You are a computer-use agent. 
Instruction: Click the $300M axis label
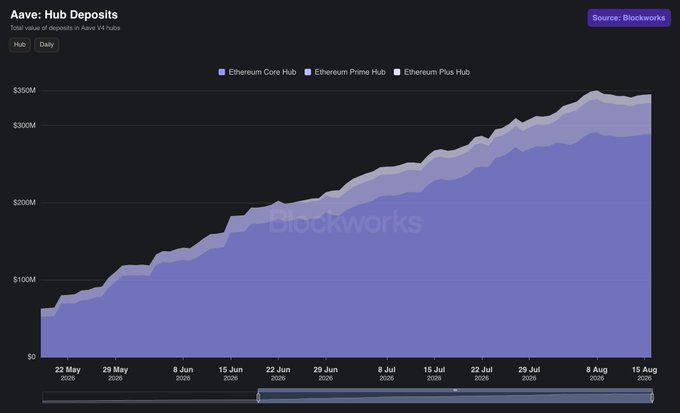[x=24, y=125]
